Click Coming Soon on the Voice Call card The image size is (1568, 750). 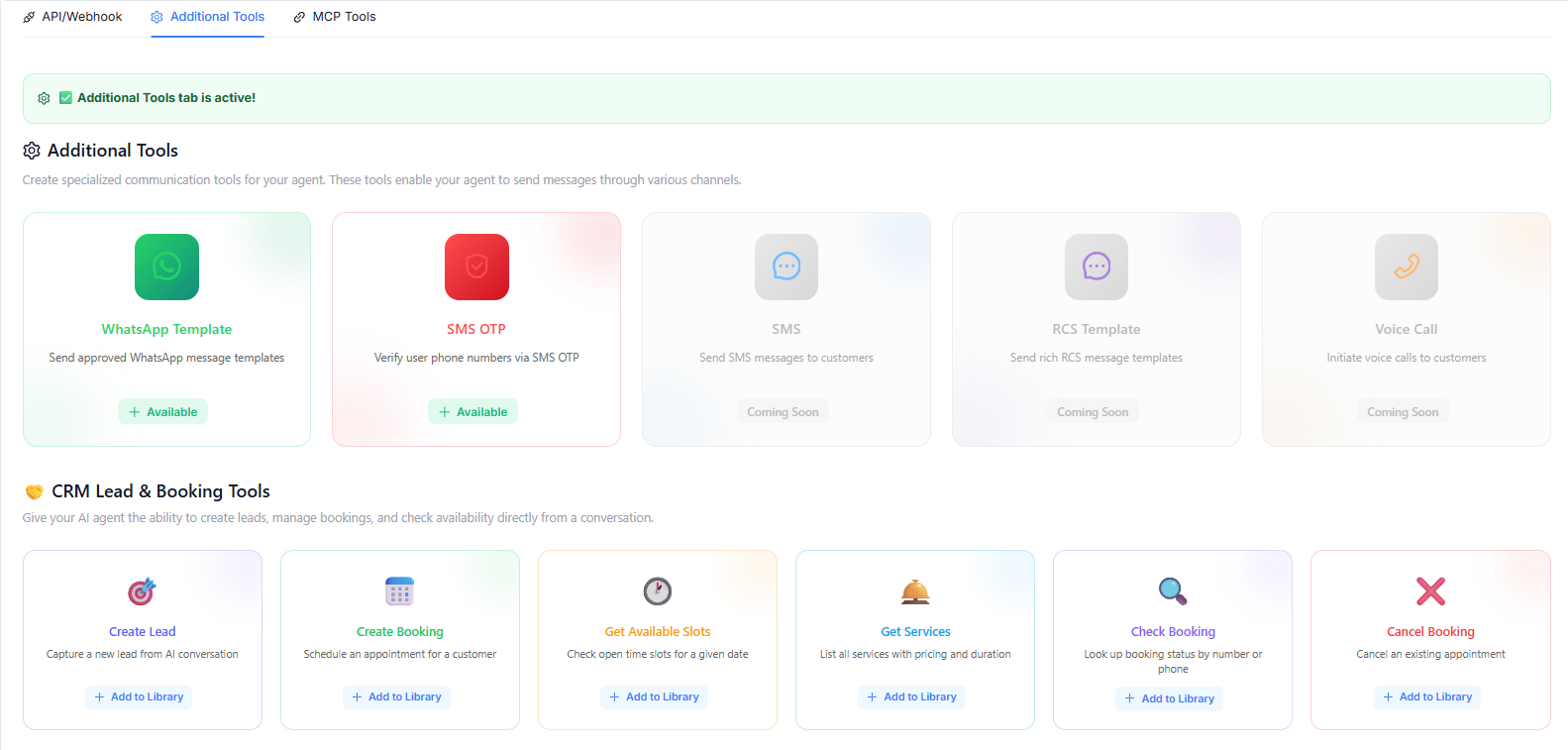tap(1403, 412)
